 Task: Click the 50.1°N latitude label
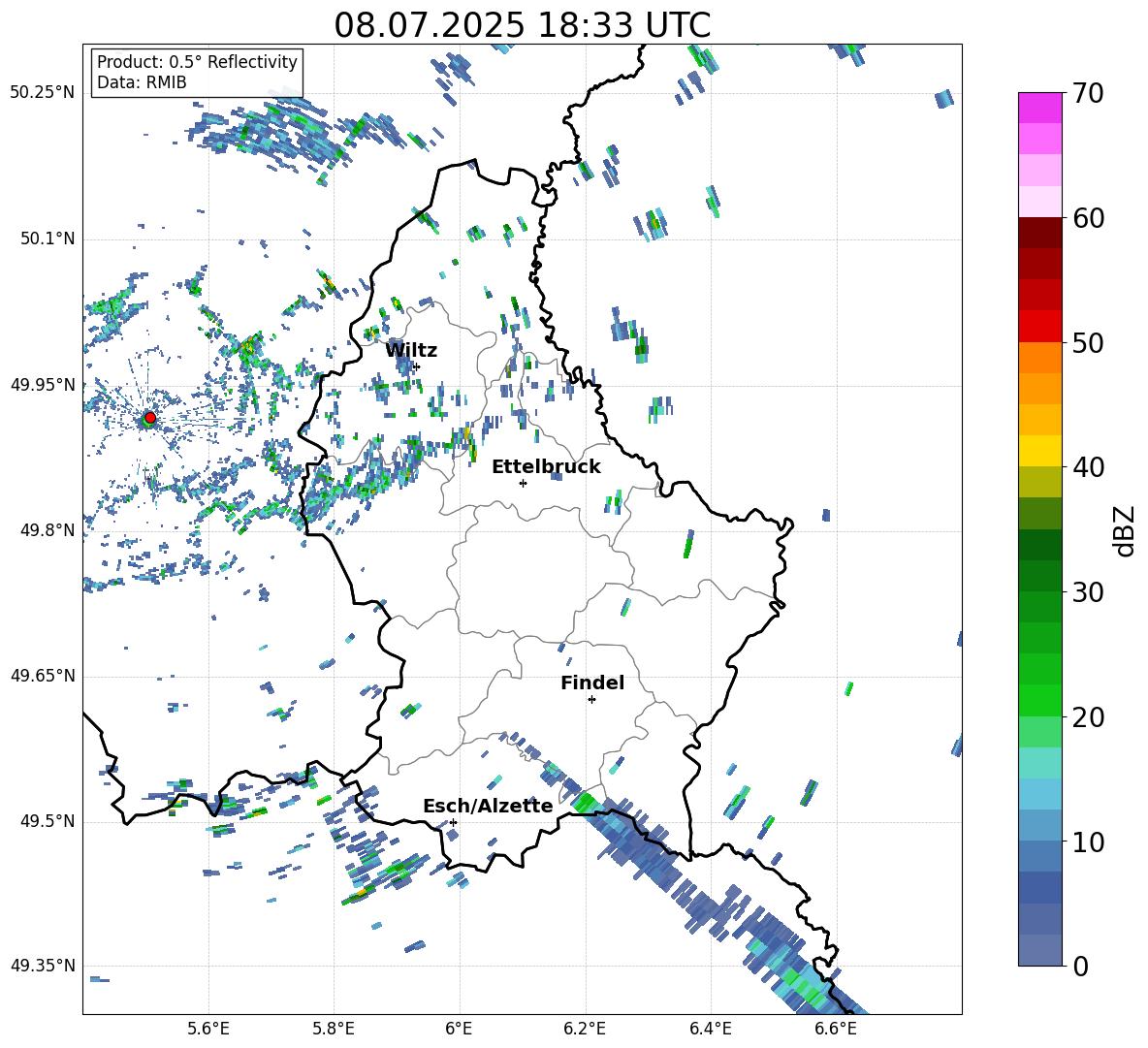[48, 239]
